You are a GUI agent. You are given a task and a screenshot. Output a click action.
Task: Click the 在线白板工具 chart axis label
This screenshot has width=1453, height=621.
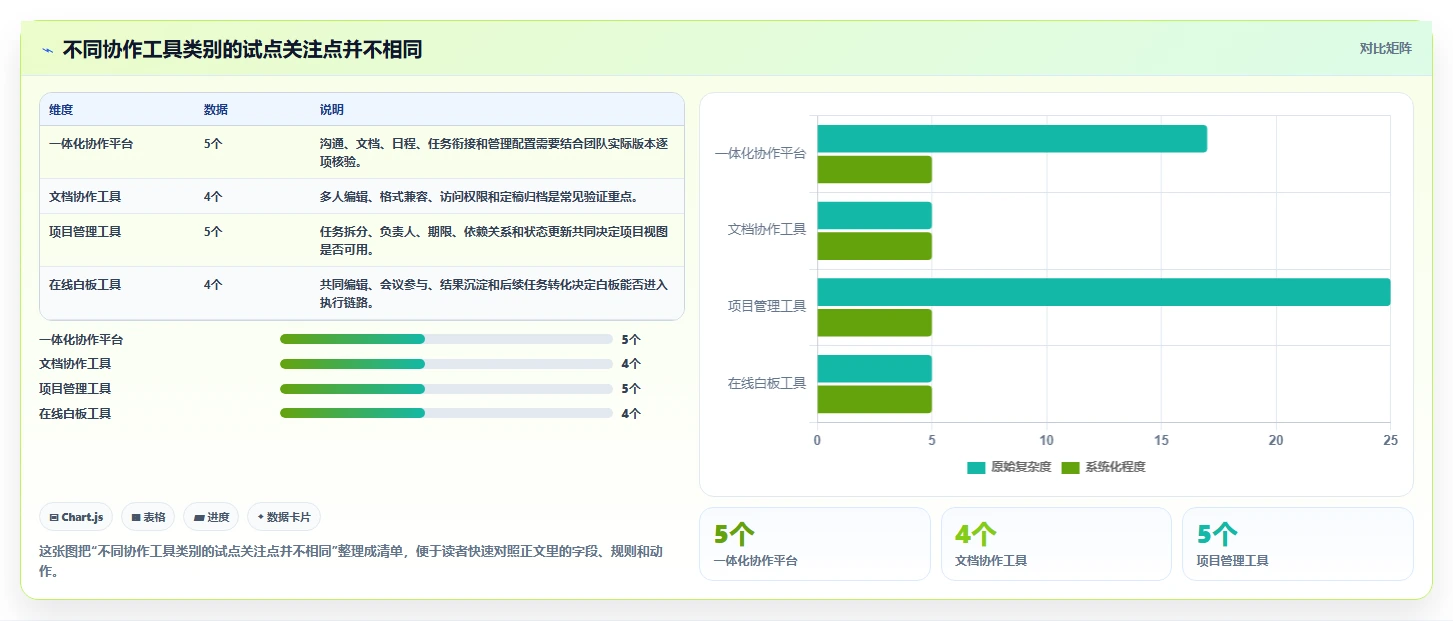tap(767, 383)
